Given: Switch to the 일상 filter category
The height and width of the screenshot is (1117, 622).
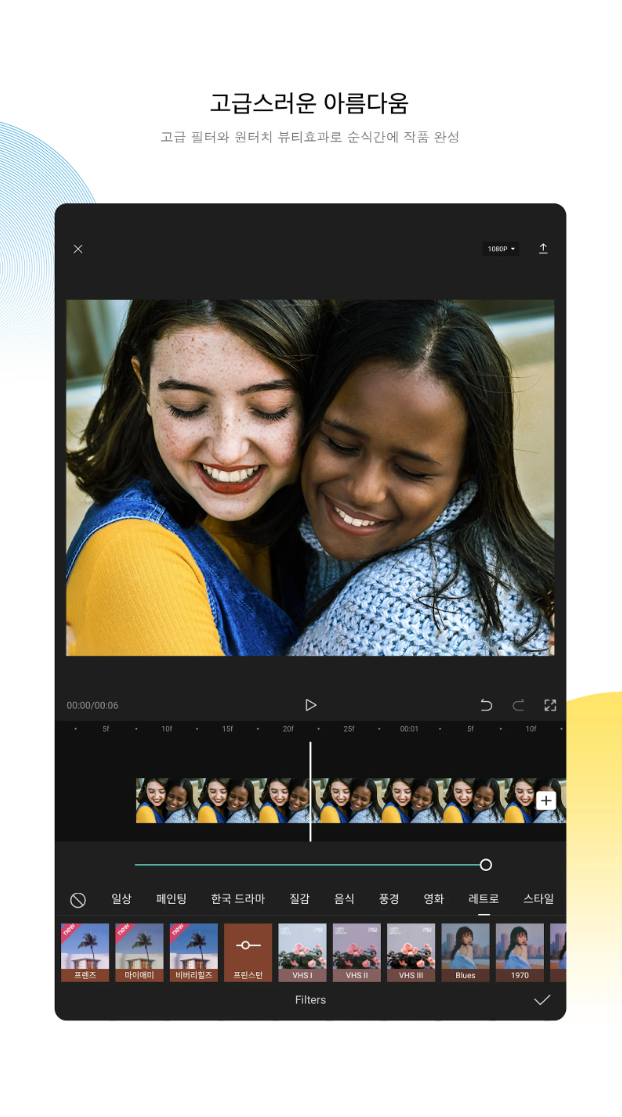Looking at the screenshot, I should pyautogui.click(x=121, y=899).
